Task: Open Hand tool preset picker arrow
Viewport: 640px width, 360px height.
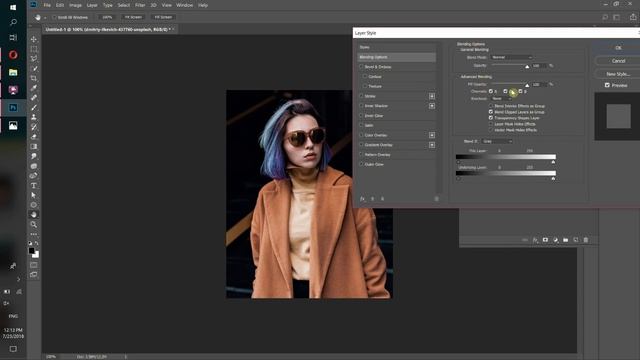Action: click(45, 18)
